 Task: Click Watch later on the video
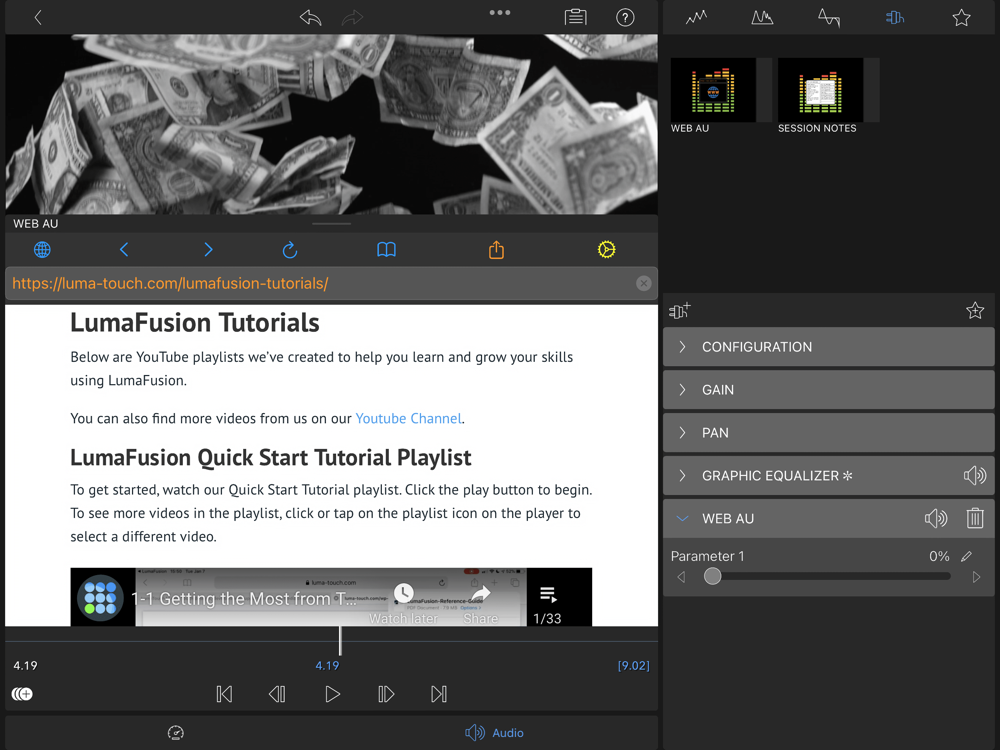403,604
